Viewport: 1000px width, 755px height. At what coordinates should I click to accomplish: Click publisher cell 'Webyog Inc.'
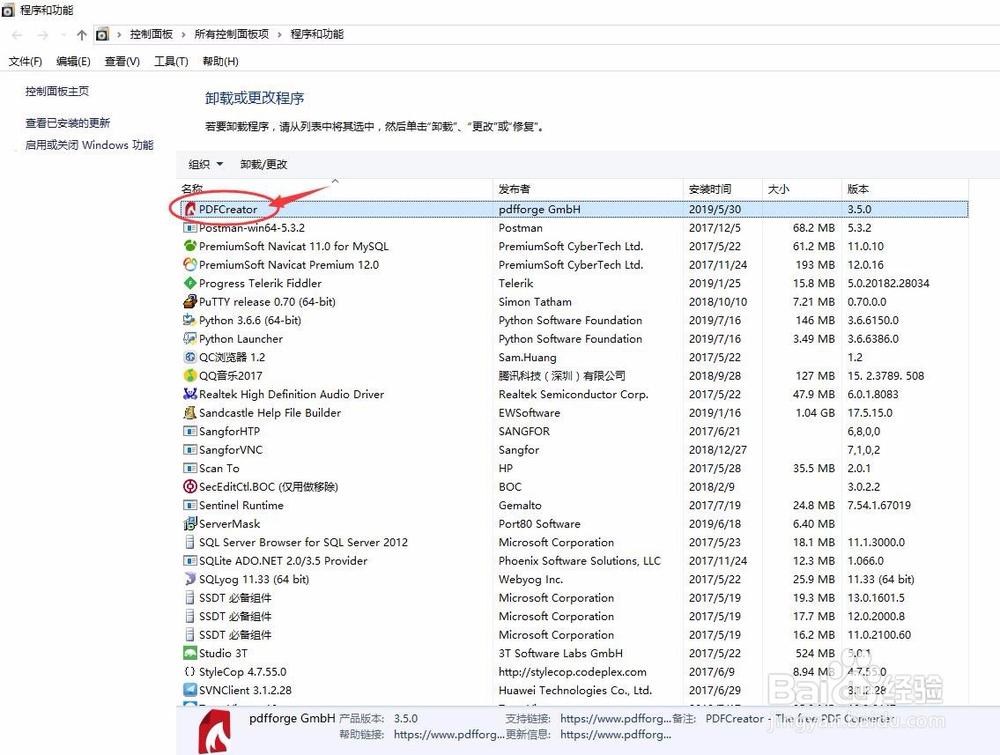531,579
